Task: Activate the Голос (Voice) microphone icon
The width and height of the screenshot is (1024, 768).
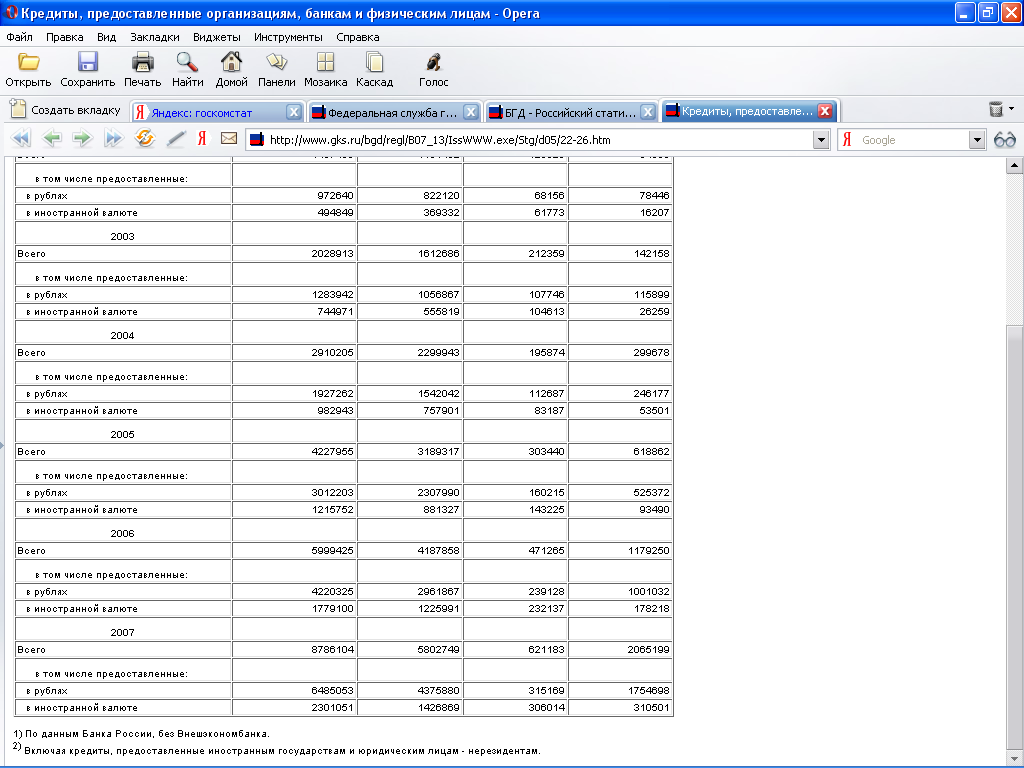Action: pyautogui.click(x=433, y=63)
